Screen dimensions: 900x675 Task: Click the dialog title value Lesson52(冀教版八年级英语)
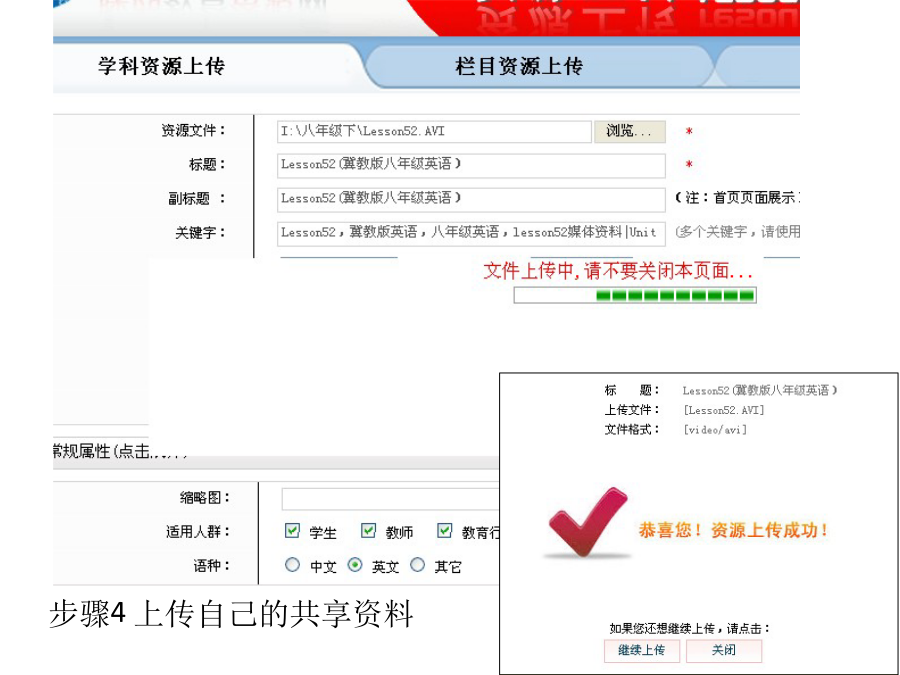tap(760, 391)
